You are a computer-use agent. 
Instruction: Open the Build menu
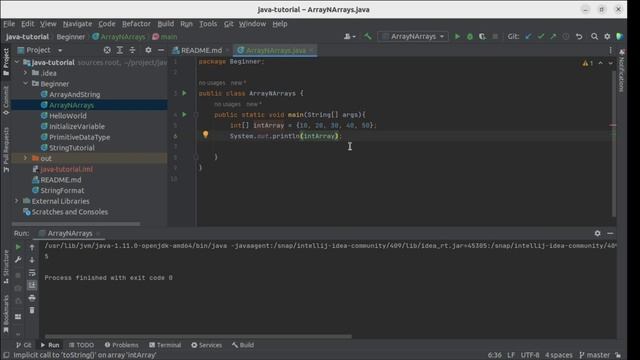click(166, 24)
